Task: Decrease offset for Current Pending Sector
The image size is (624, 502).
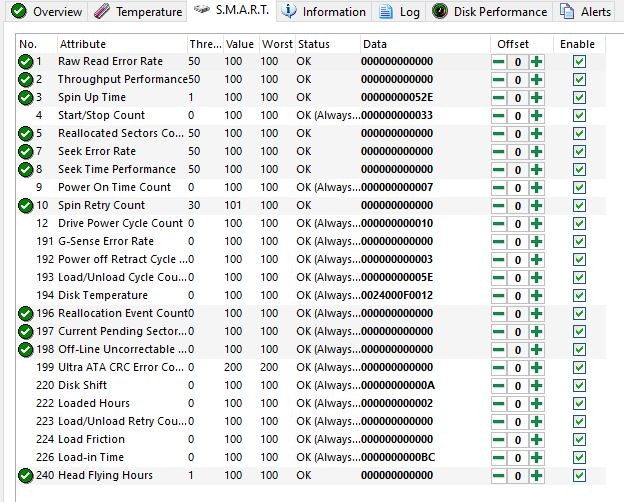Action: pyautogui.click(x=499, y=332)
